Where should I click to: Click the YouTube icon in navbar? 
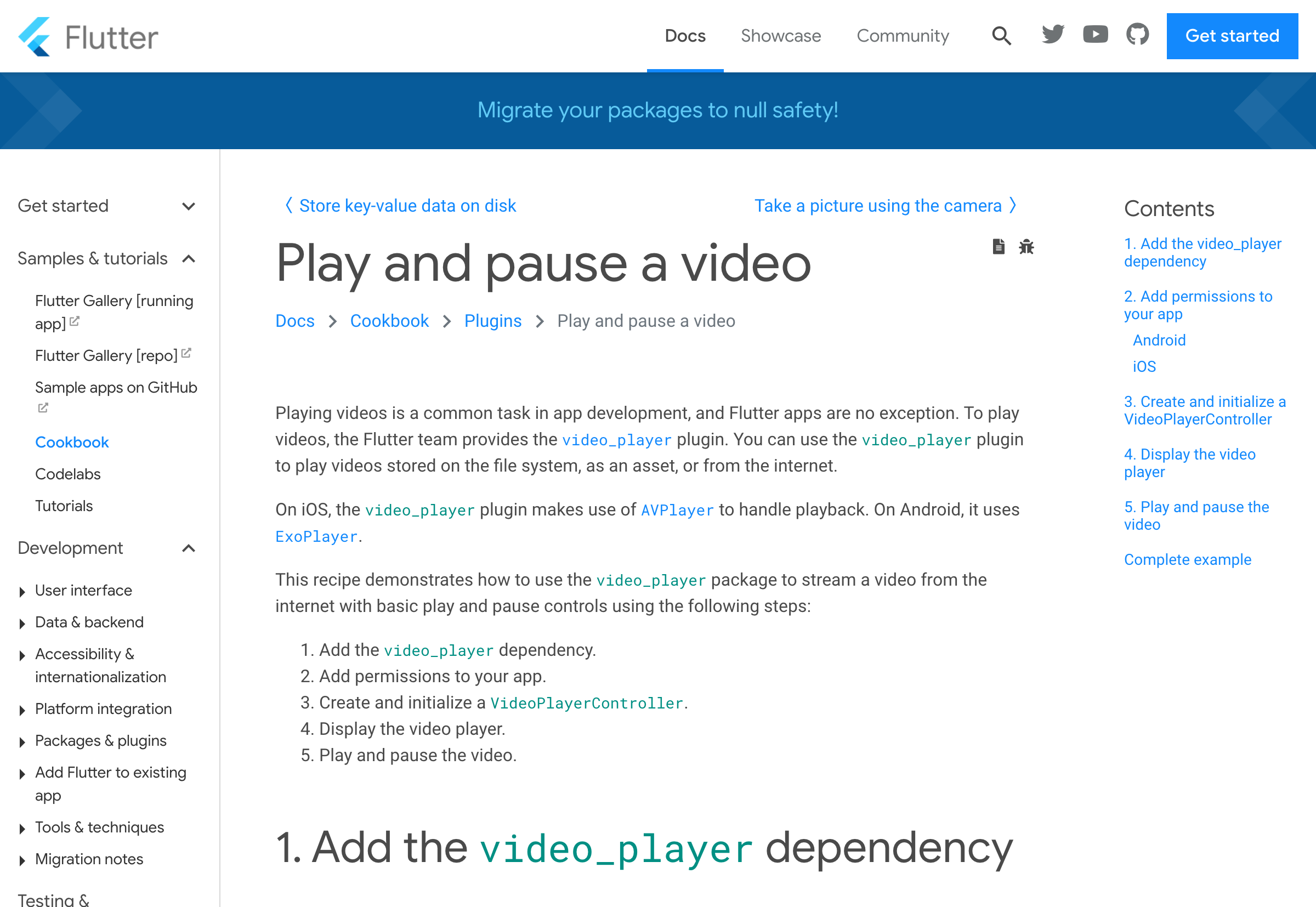click(x=1095, y=36)
